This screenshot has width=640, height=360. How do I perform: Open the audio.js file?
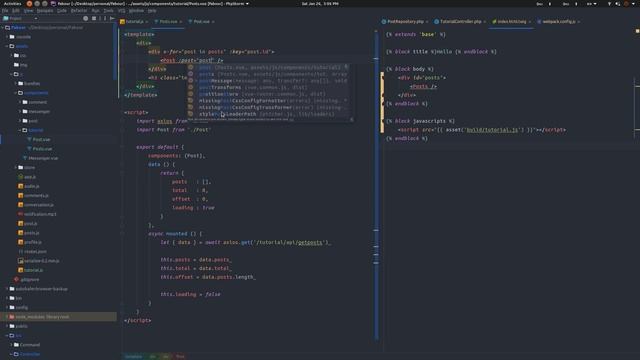[31, 186]
